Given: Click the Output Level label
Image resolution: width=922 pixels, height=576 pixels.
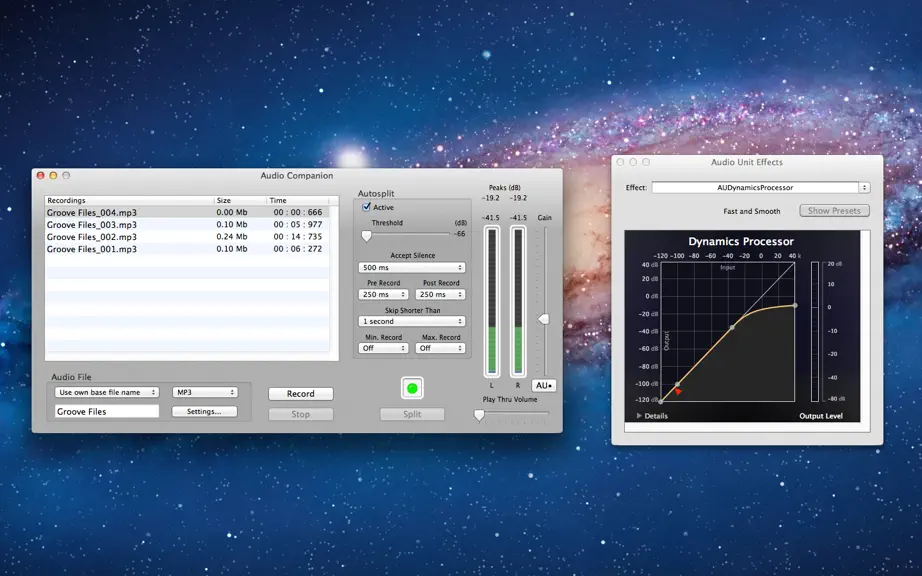Looking at the screenshot, I should [821, 416].
